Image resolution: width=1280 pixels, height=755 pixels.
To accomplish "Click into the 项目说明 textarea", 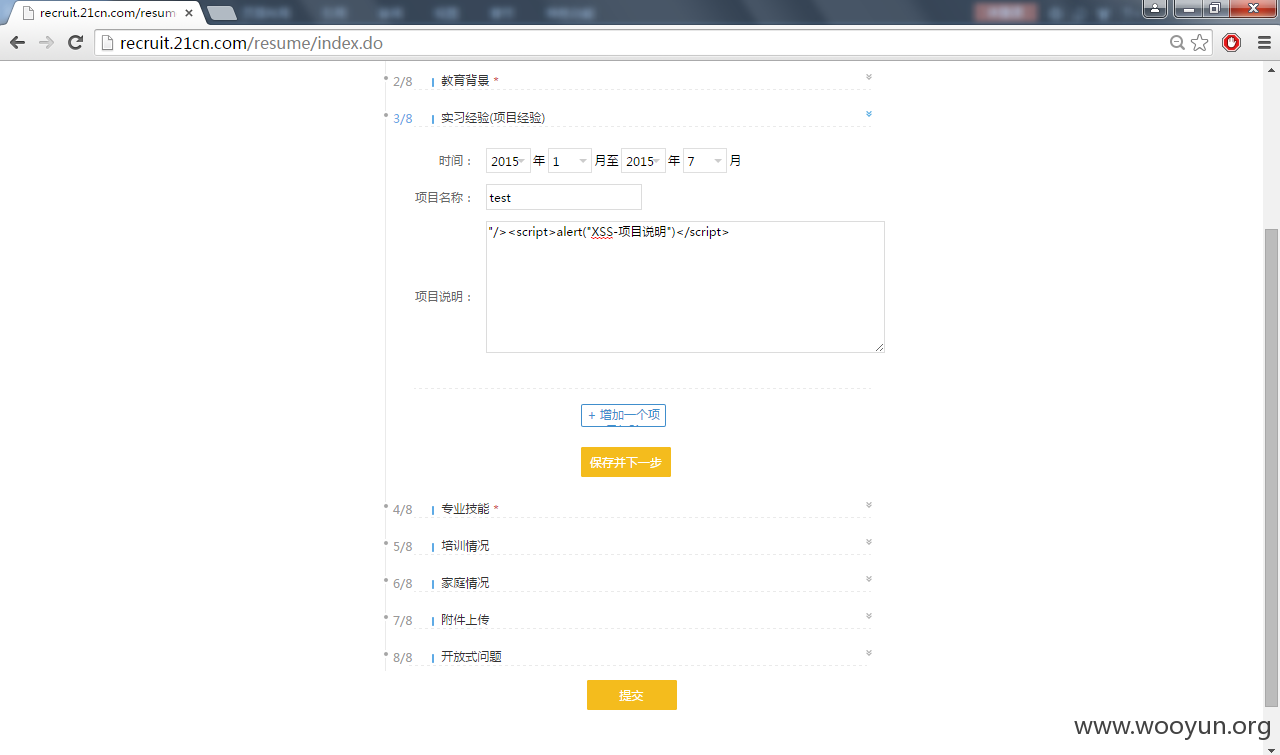I will (685, 287).
